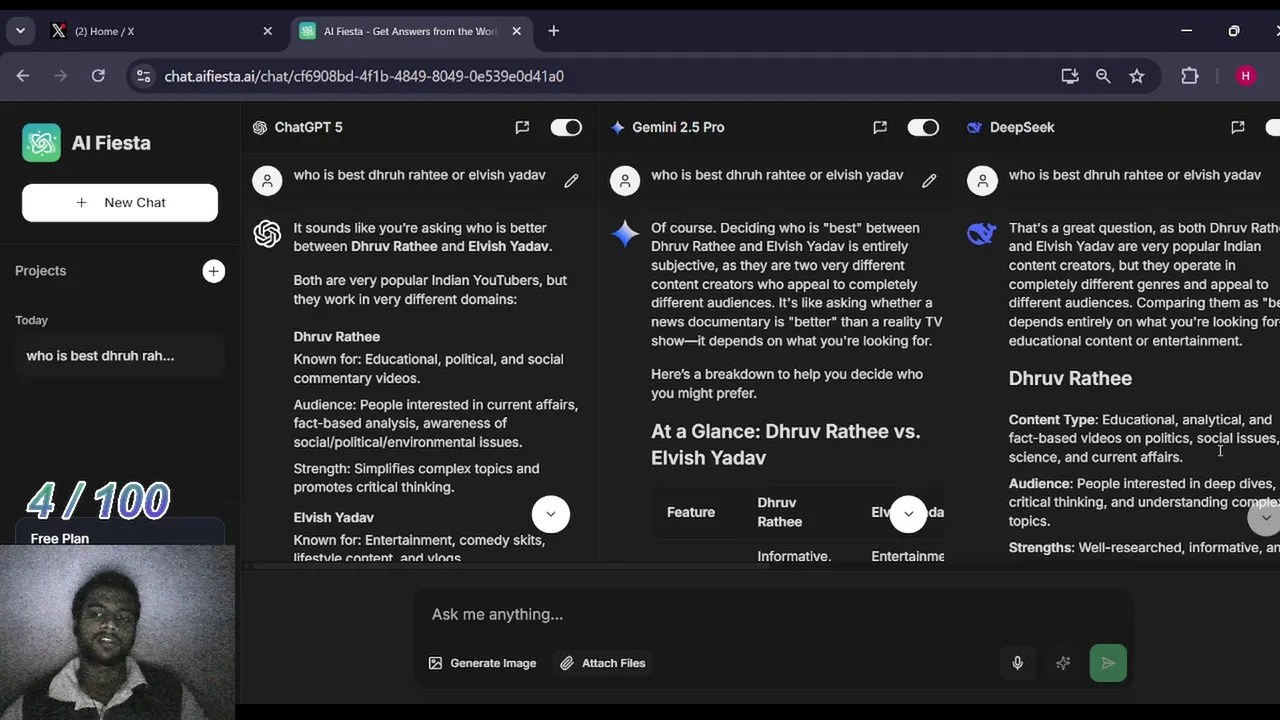Click the plus icon next to Projects

pyautogui.click(x=213, y=271)
